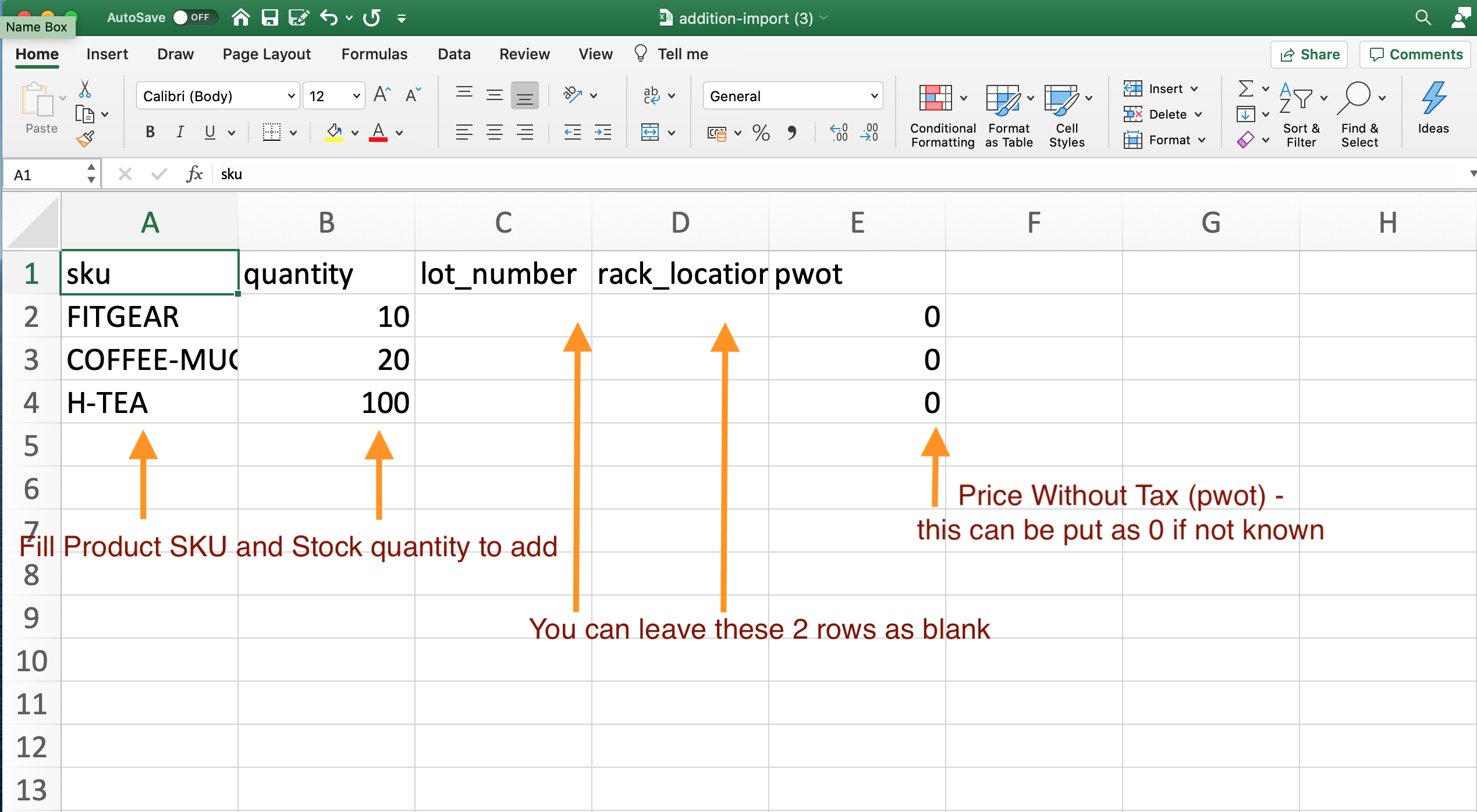Click the Format Painter brush icon
The image size is (1477, 812).
click(x=85, y=139)
